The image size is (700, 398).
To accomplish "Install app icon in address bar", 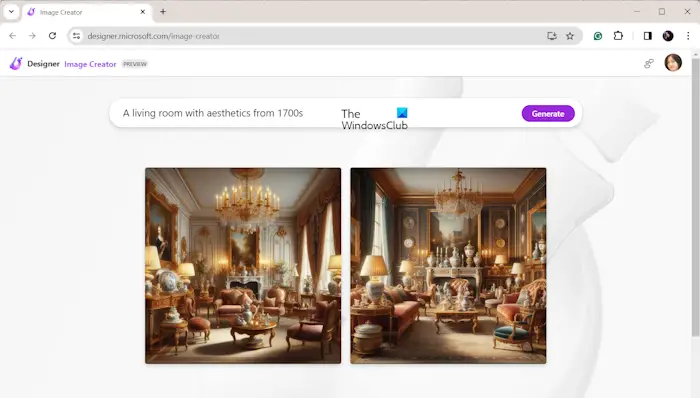I will 552,36.
